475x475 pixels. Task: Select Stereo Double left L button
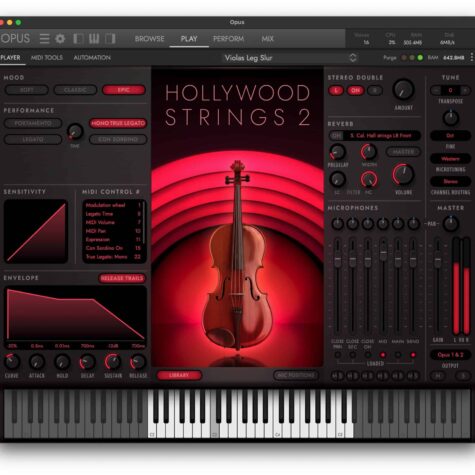click(336, 91)
